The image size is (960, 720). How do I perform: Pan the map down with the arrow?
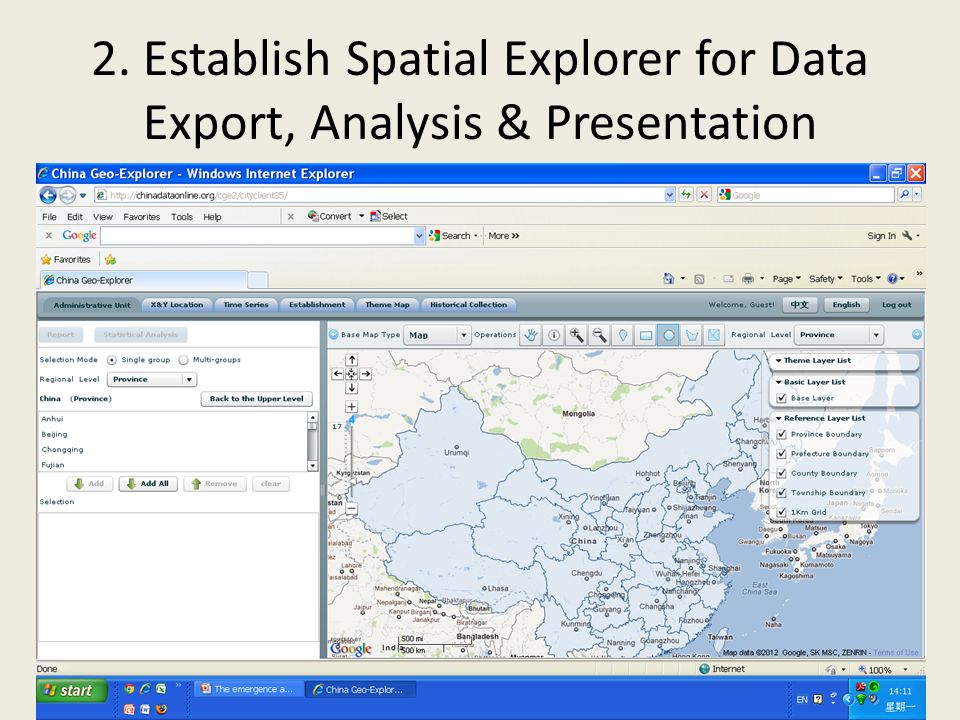351,388
